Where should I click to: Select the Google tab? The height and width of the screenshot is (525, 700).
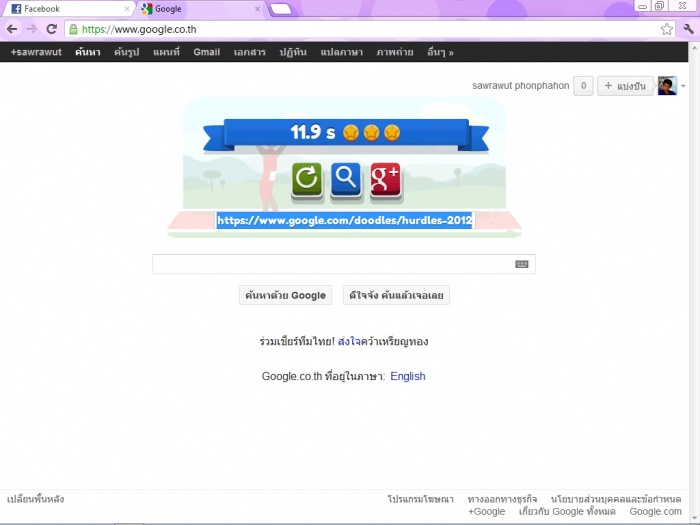click(200, 9)
